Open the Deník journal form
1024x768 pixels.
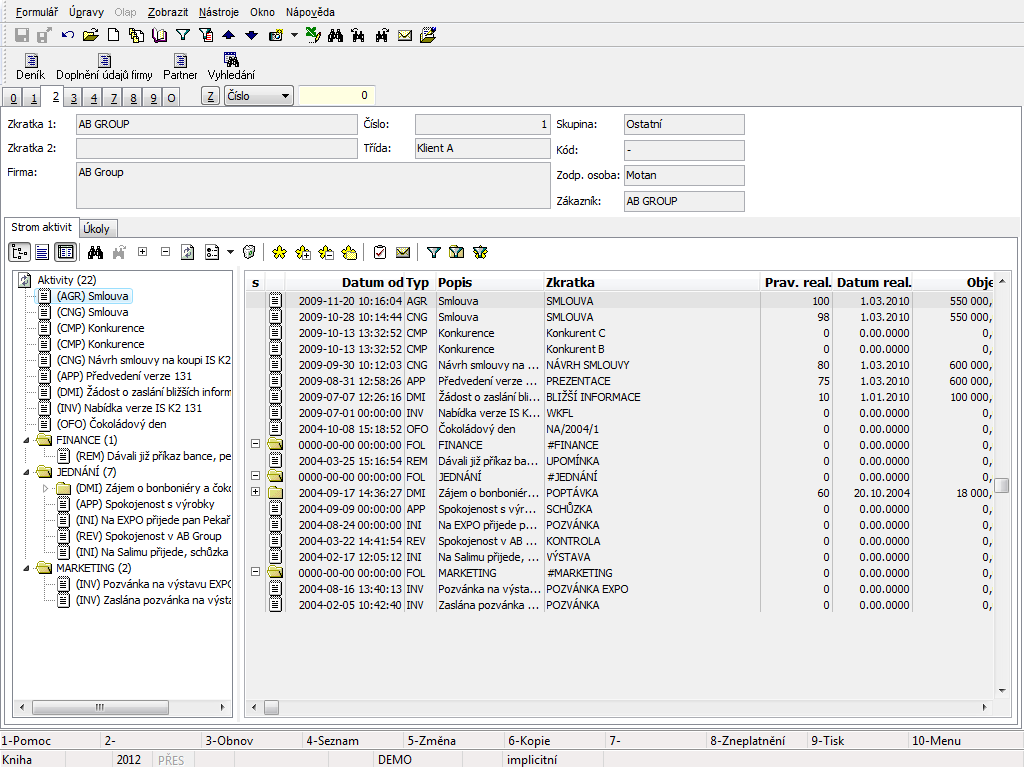point(30,66)
